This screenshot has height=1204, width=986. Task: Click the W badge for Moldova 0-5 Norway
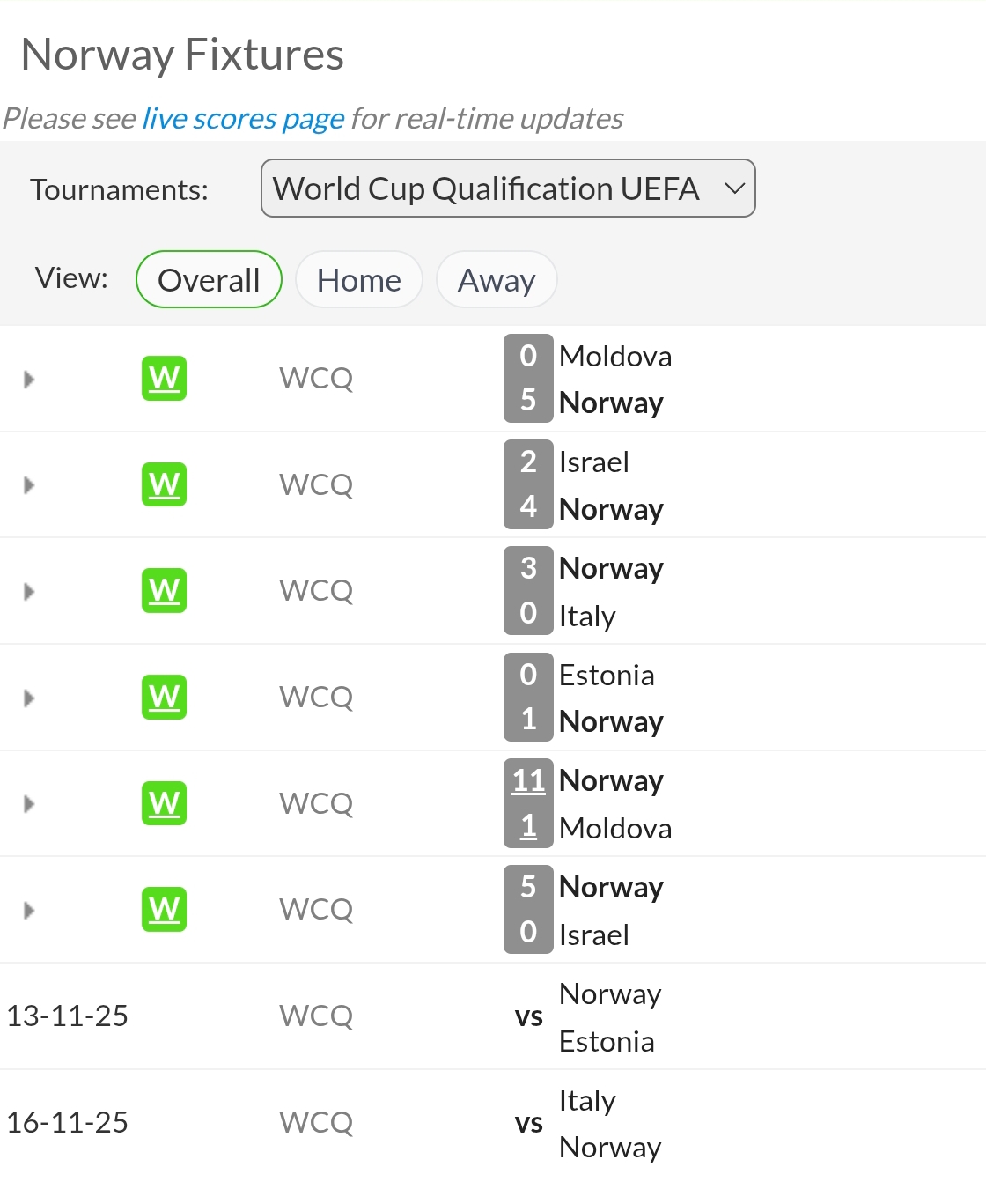[164, 379]
